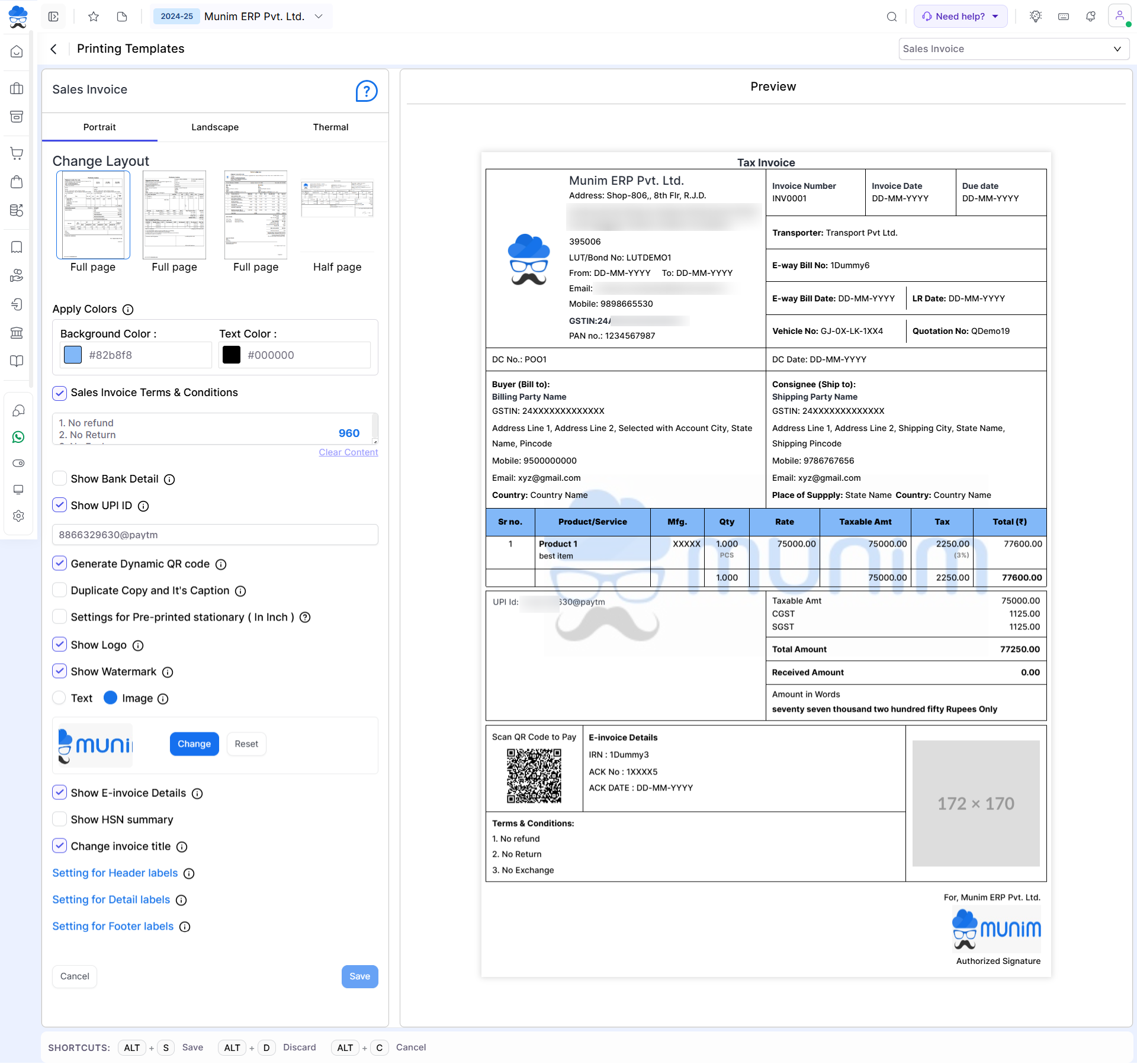The image size is (1137, 1064).
Task: Click the Reset watermark button
Action: pyautogui.click(x=246, y=744)
